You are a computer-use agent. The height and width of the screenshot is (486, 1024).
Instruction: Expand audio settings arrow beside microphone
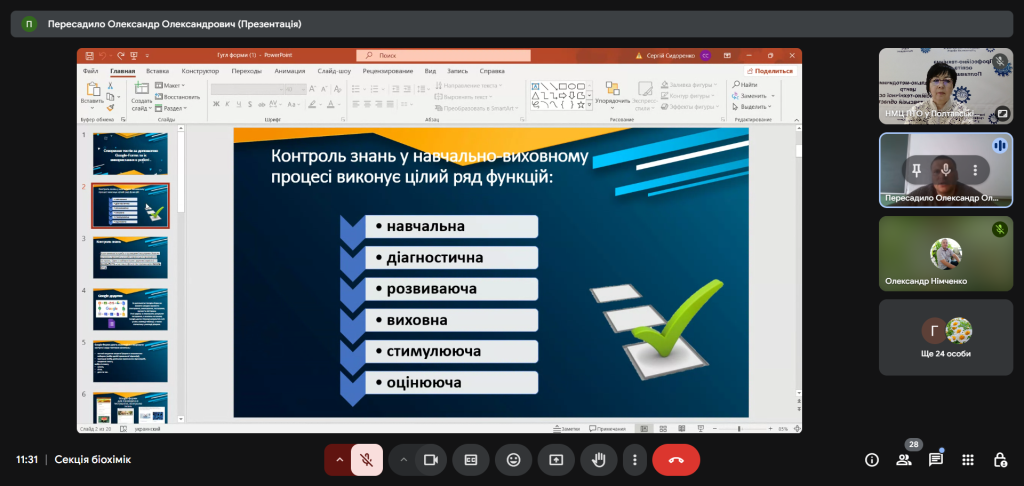[x=339, y=460]
